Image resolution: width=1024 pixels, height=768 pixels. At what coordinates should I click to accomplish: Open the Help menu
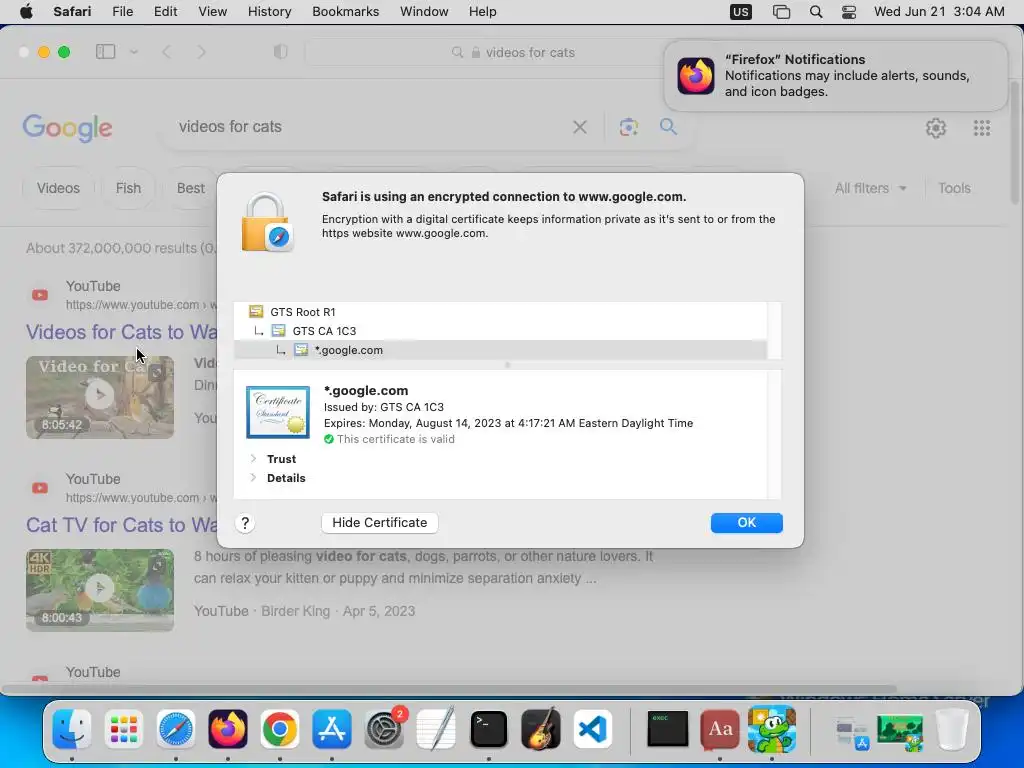click(x=483, y=12)
